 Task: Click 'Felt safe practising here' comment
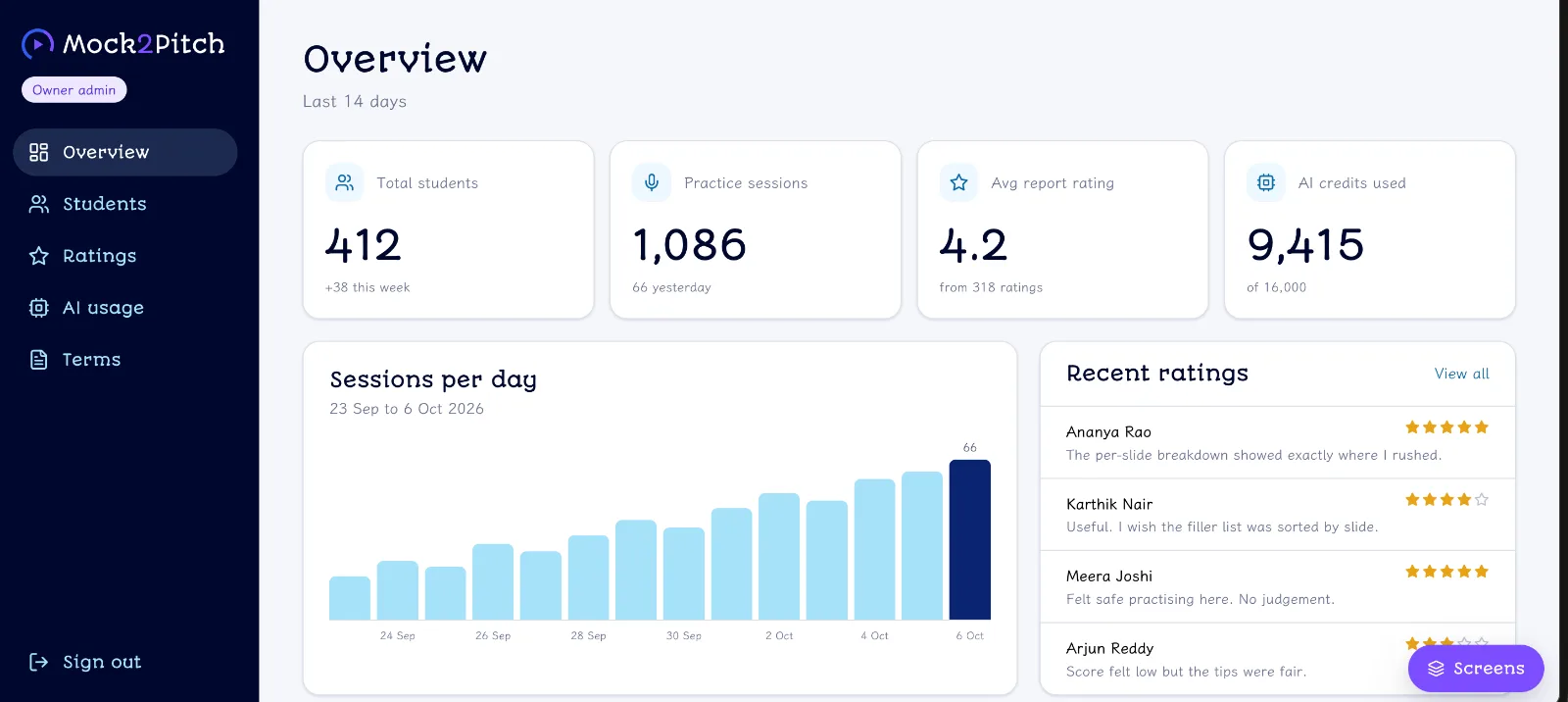point(1200,599)
